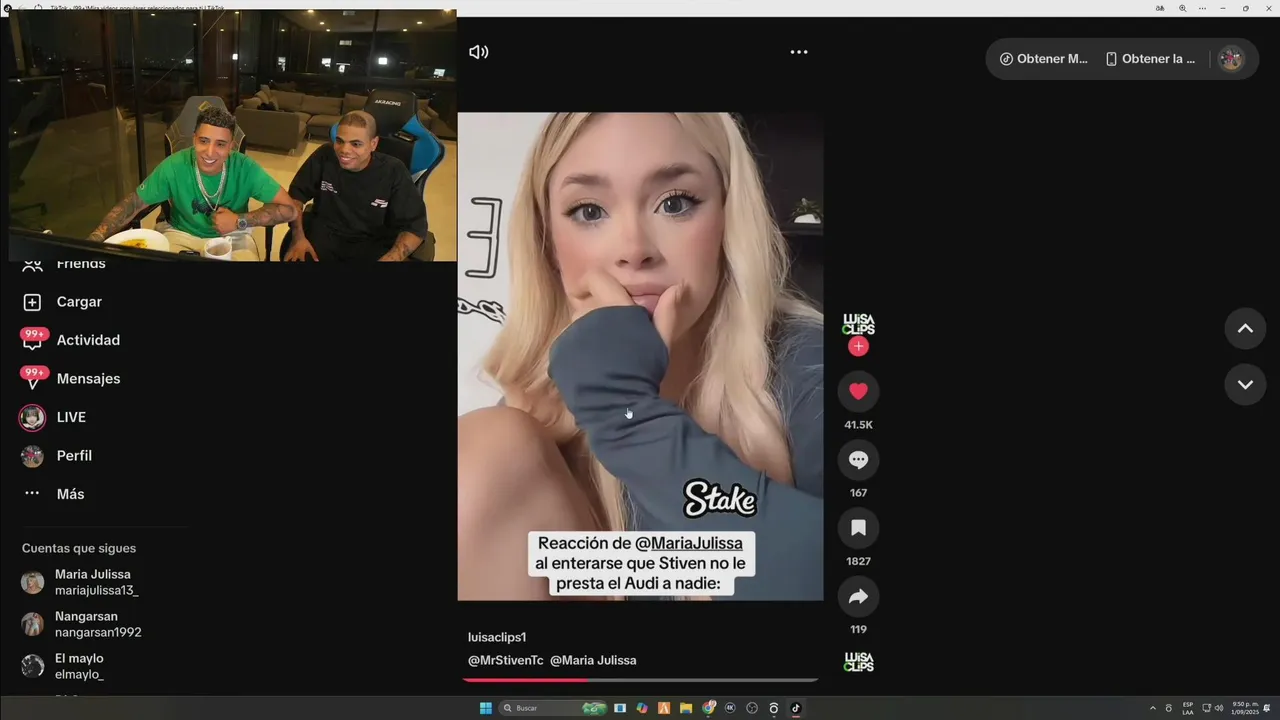
Task: Open the clock showing 9:50 p. m.
Action: click(x=1246, y=708)
